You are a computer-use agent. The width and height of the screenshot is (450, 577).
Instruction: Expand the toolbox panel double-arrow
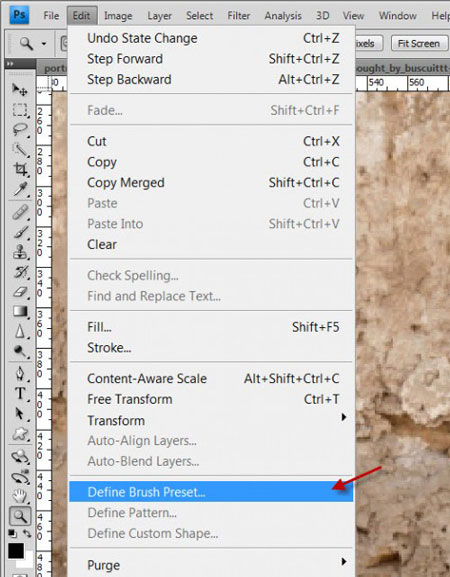coord(10,64)
